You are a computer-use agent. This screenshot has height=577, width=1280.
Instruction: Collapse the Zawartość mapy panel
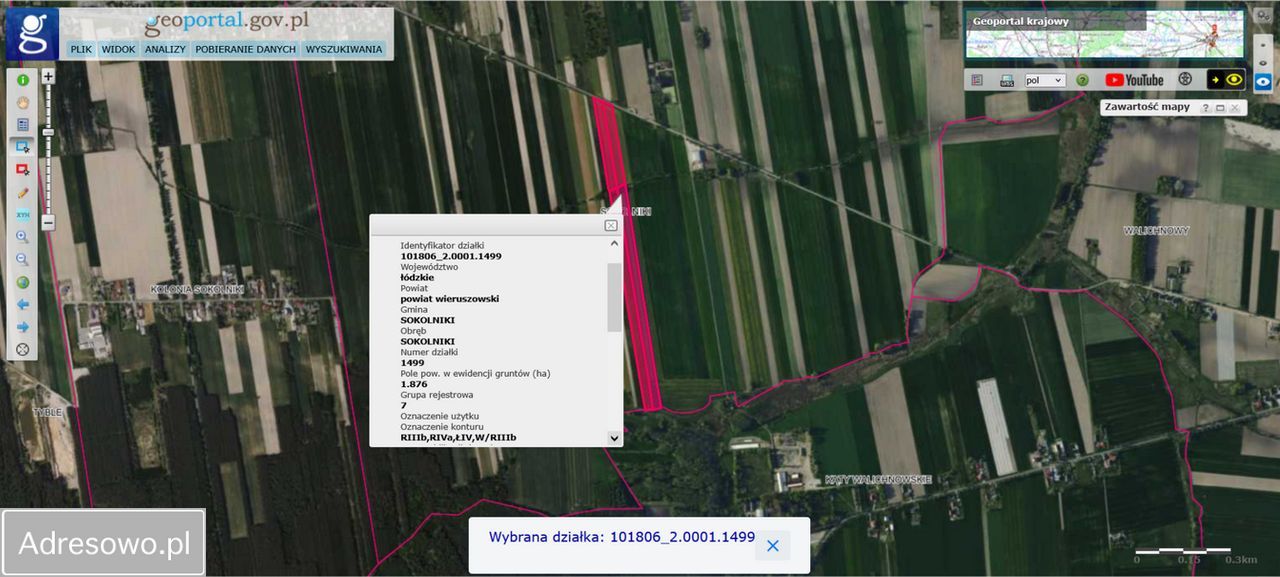point(1220,107)
